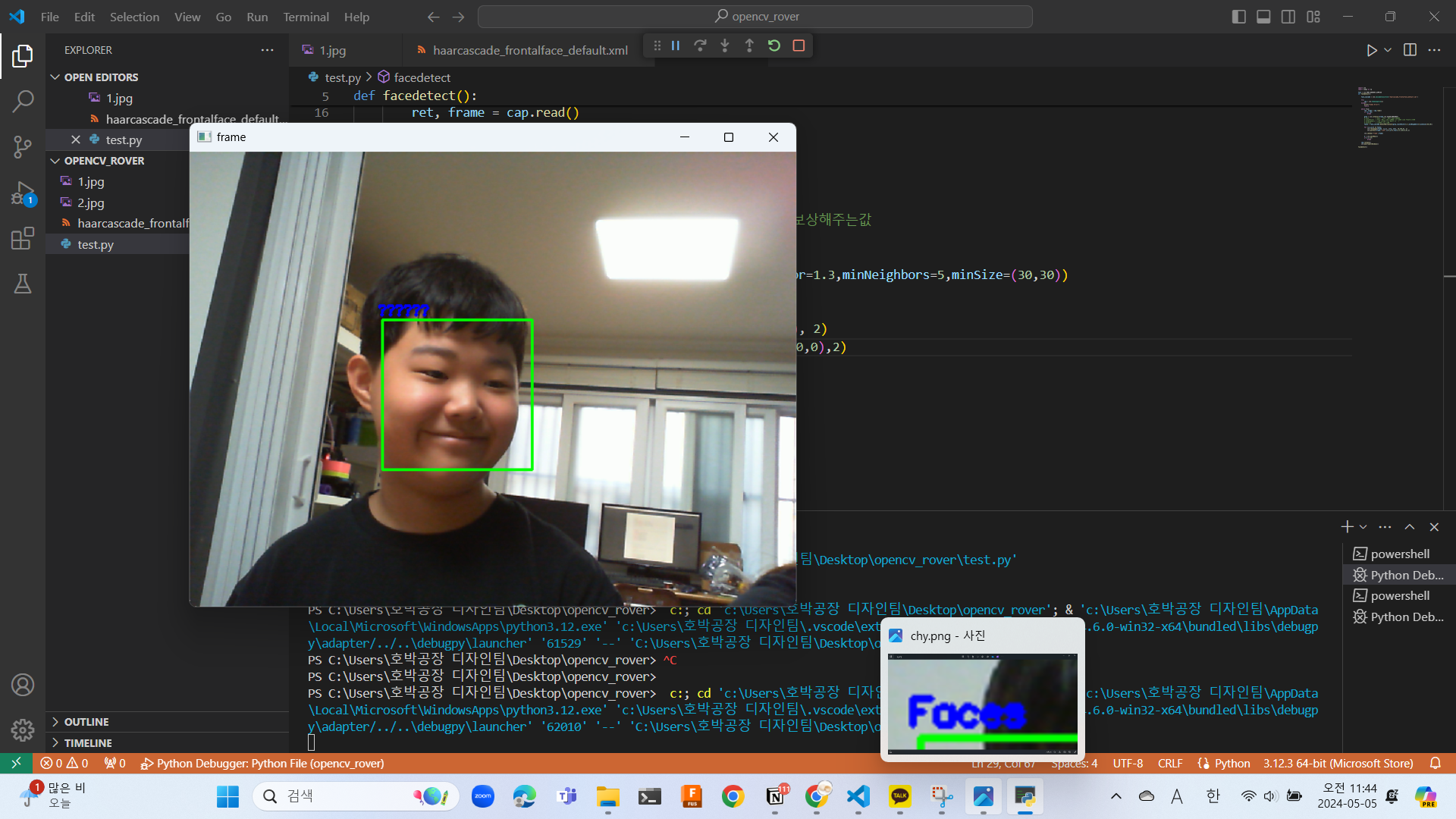The height and width of the screenshot is (819, 1456).
Task: Open the Run and Debug view
Action: pos(23,193)
